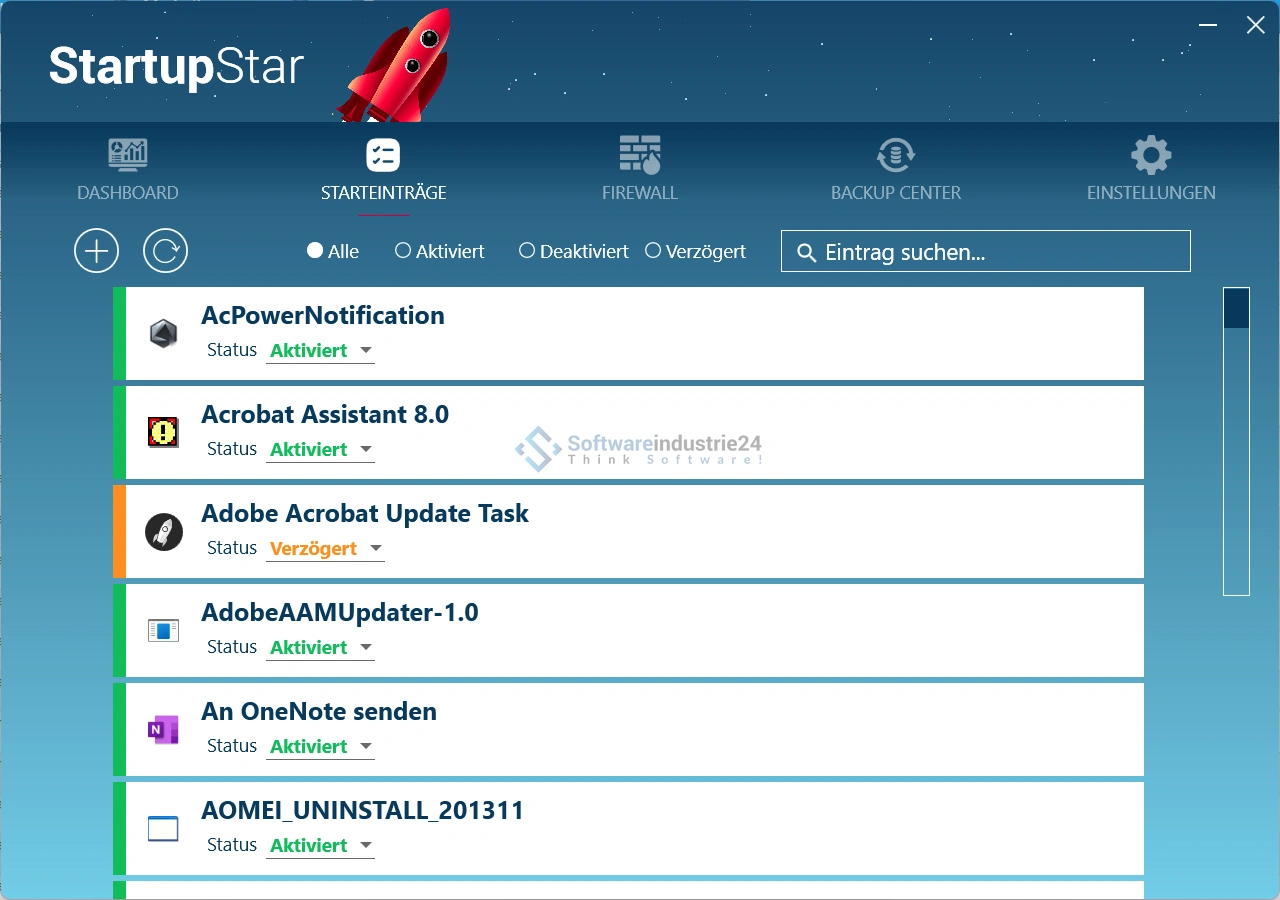This screenshot has width=1280, height=900.
Task: Open status dropdown for AOMEI_UNINSTALL_201311
Action: pos(366,846)
